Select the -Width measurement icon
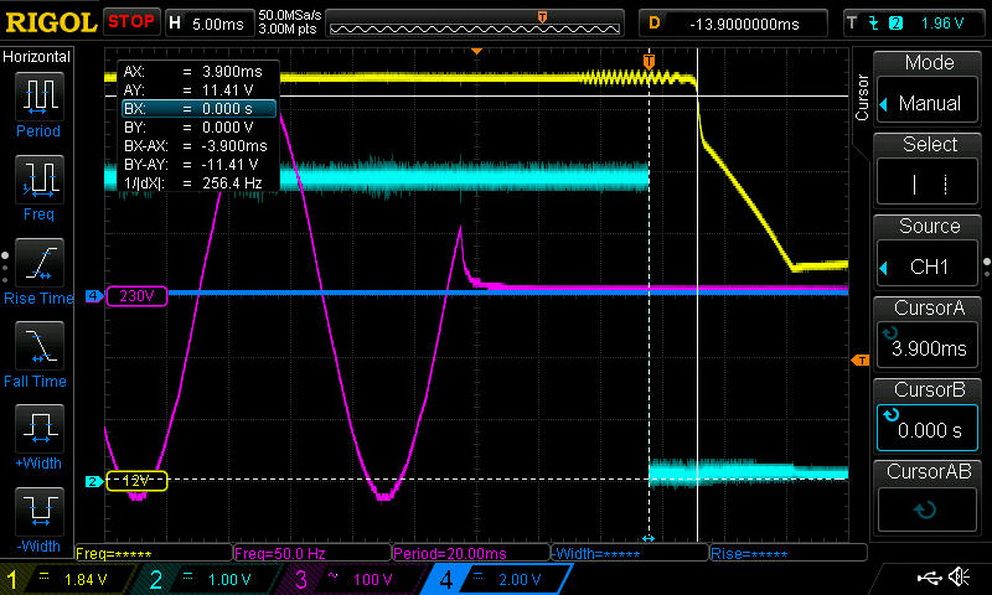The height and width of the screenshot is (595, 992). 39,511
